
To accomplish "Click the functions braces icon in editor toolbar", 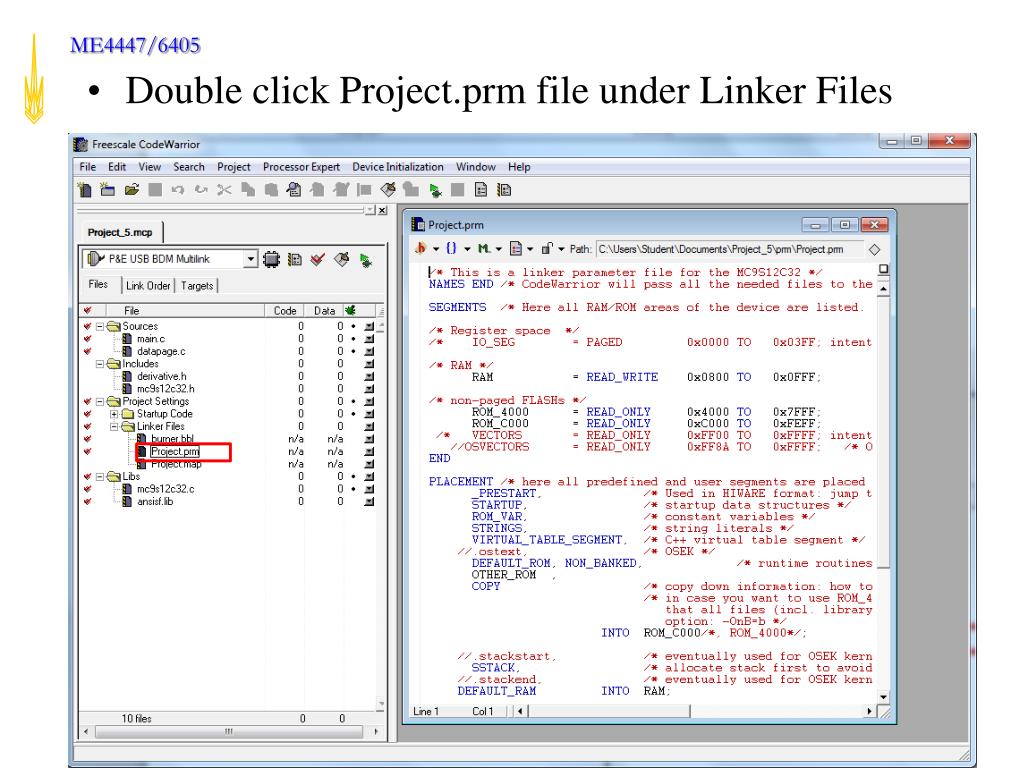I will tap(451, 249).
